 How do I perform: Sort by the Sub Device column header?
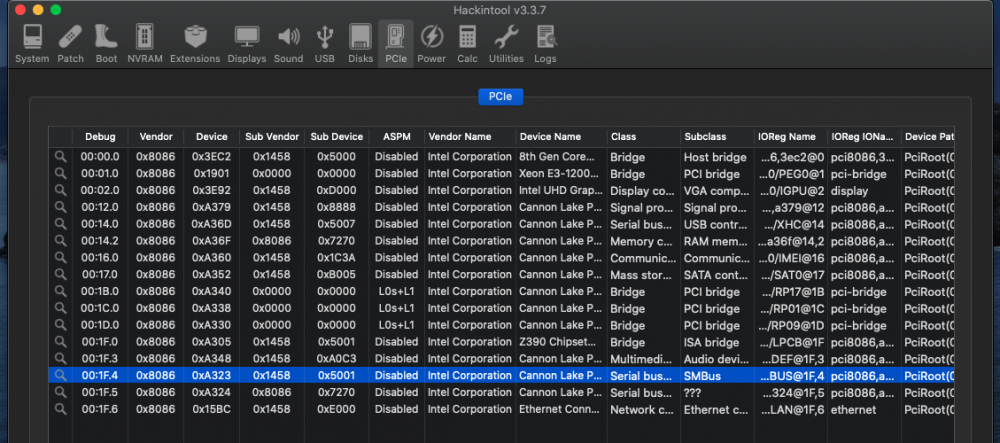click(337, 136)
